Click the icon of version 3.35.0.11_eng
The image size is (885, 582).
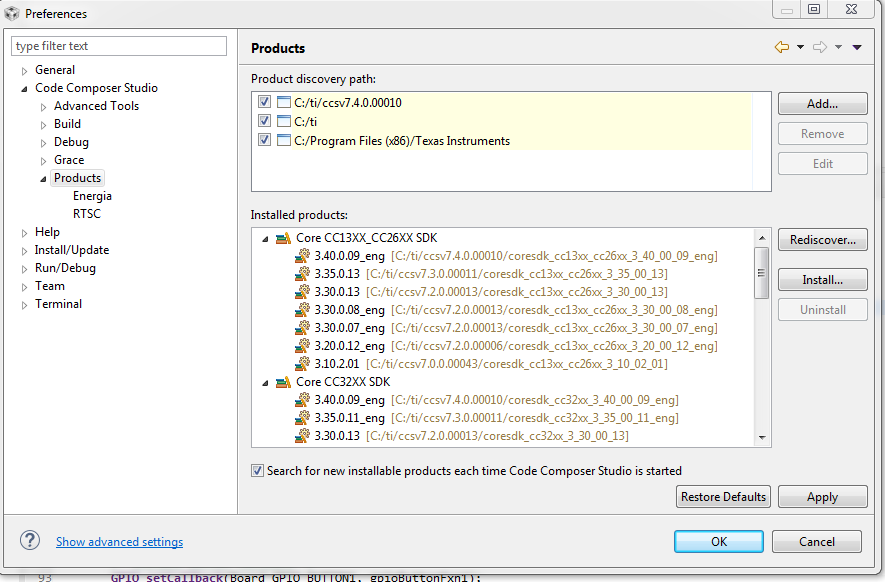[303, 418]
